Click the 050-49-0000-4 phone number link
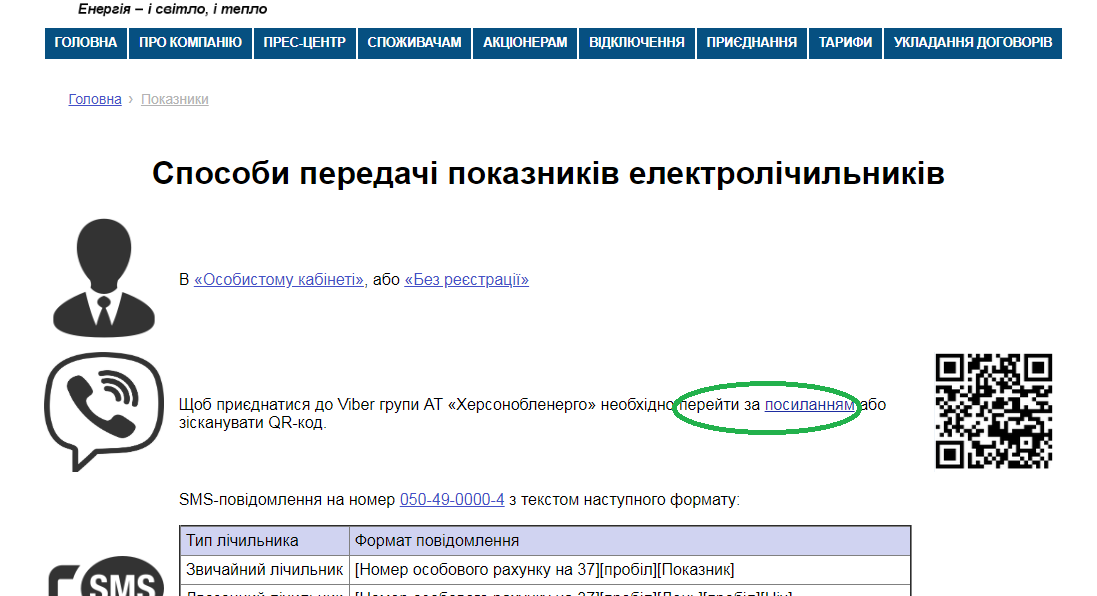This screenshot has height=596, width=1097. click(452, 499)
